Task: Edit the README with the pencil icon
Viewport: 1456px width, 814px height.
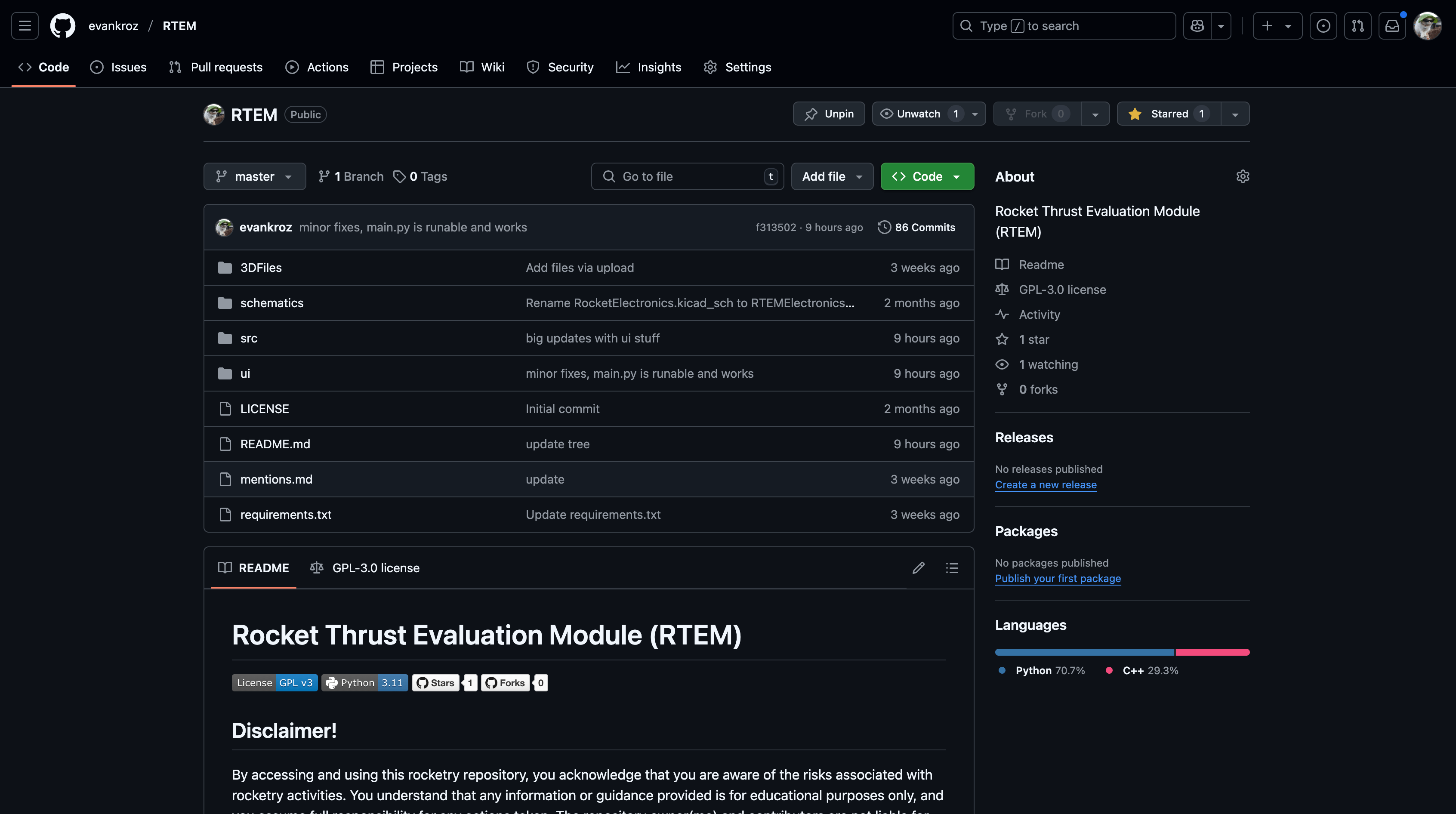Action: (918, 567)
